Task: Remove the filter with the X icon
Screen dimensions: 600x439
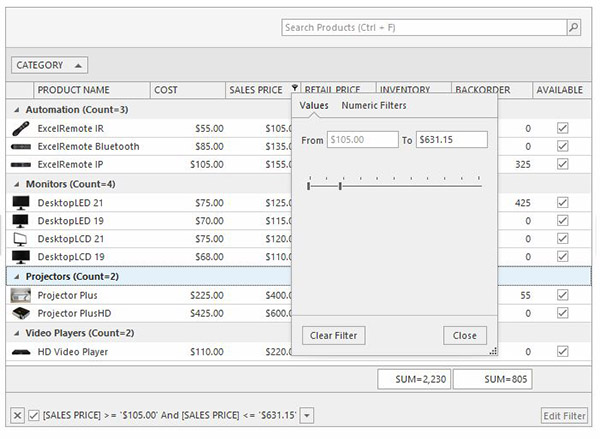Action: pos(17,415)
